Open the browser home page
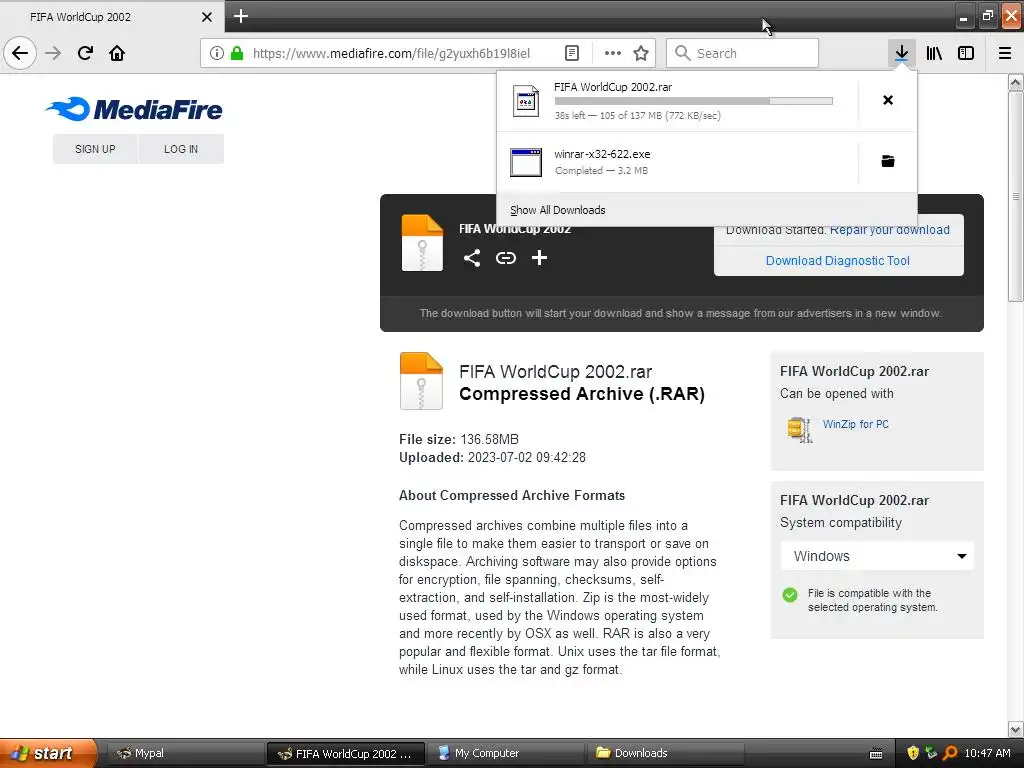 117,53
